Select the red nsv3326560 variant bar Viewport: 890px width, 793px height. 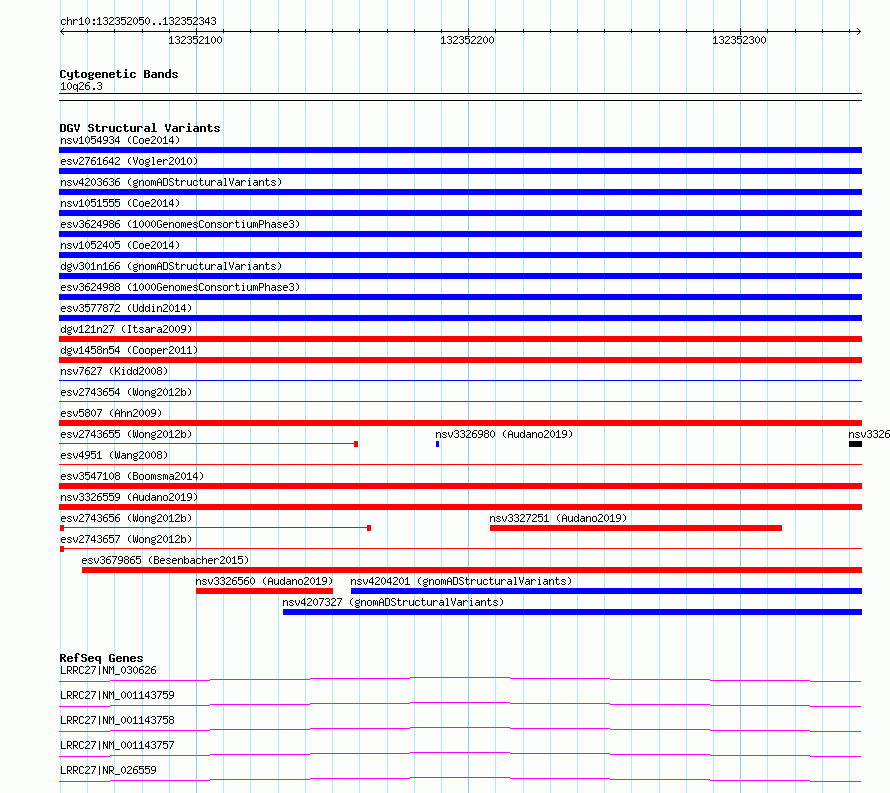click(264, 591)
